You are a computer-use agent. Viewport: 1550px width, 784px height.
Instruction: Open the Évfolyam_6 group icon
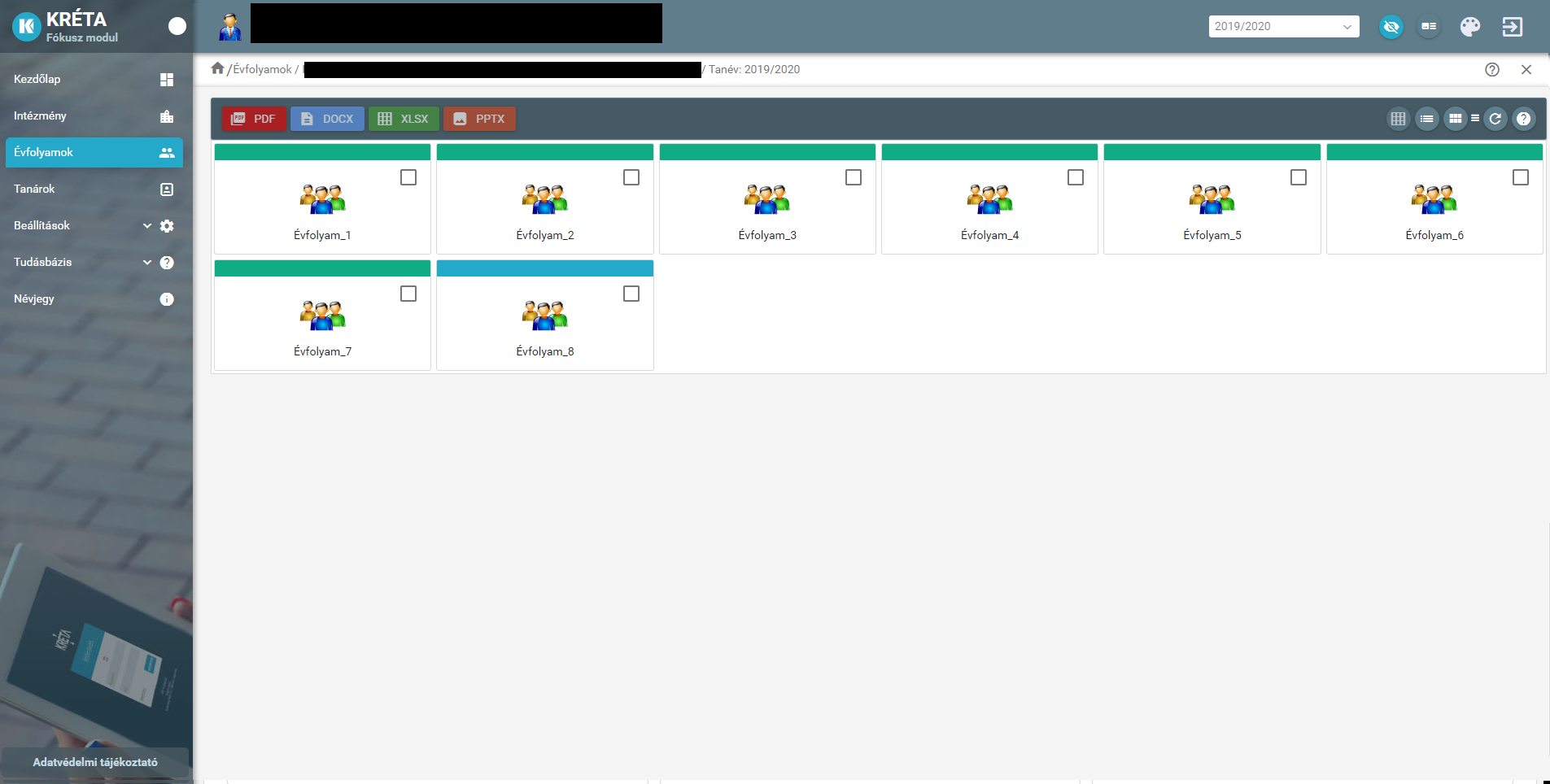pos(1434,199)
